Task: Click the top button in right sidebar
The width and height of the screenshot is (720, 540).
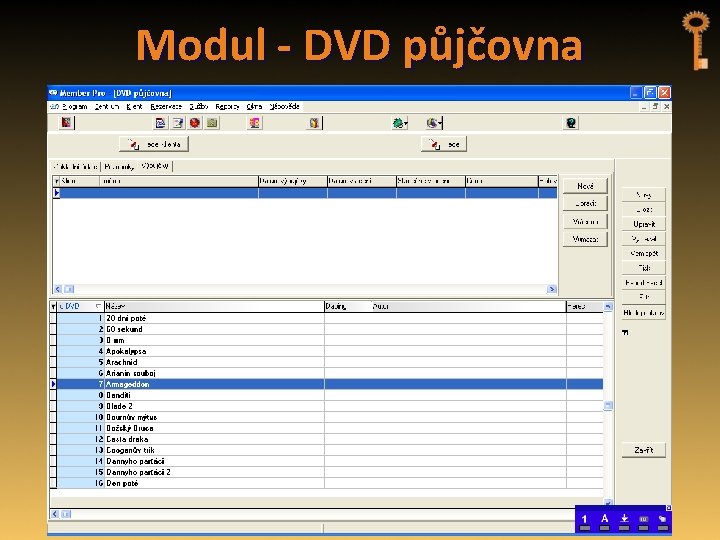Action: (x=644, y=195)
